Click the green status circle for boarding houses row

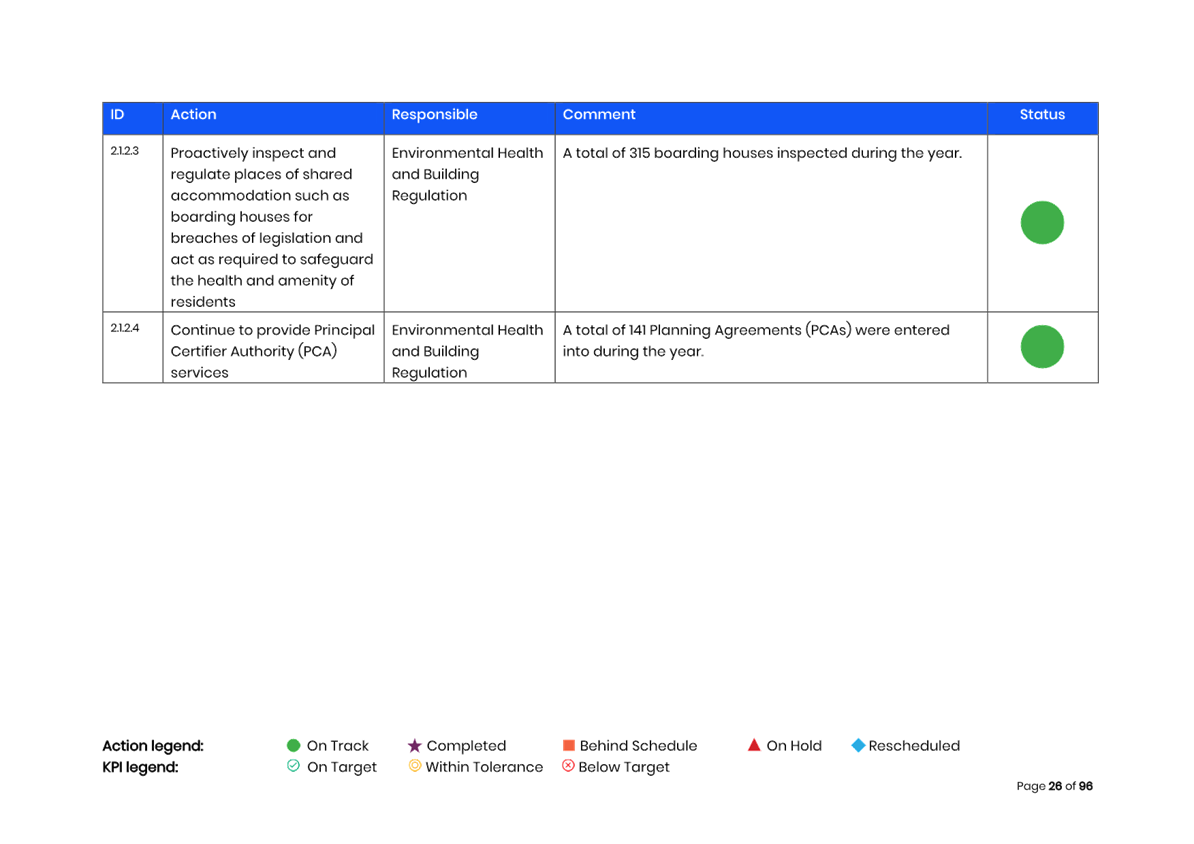point(1042,222)
